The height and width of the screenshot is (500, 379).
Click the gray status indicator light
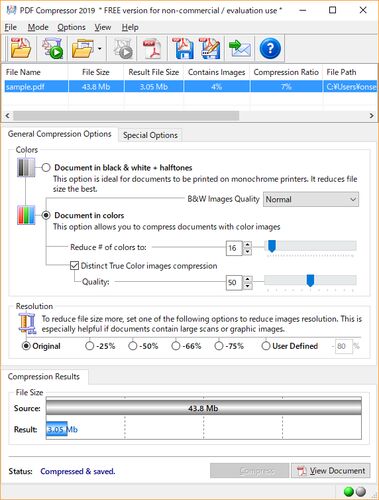tap(360, 491)
